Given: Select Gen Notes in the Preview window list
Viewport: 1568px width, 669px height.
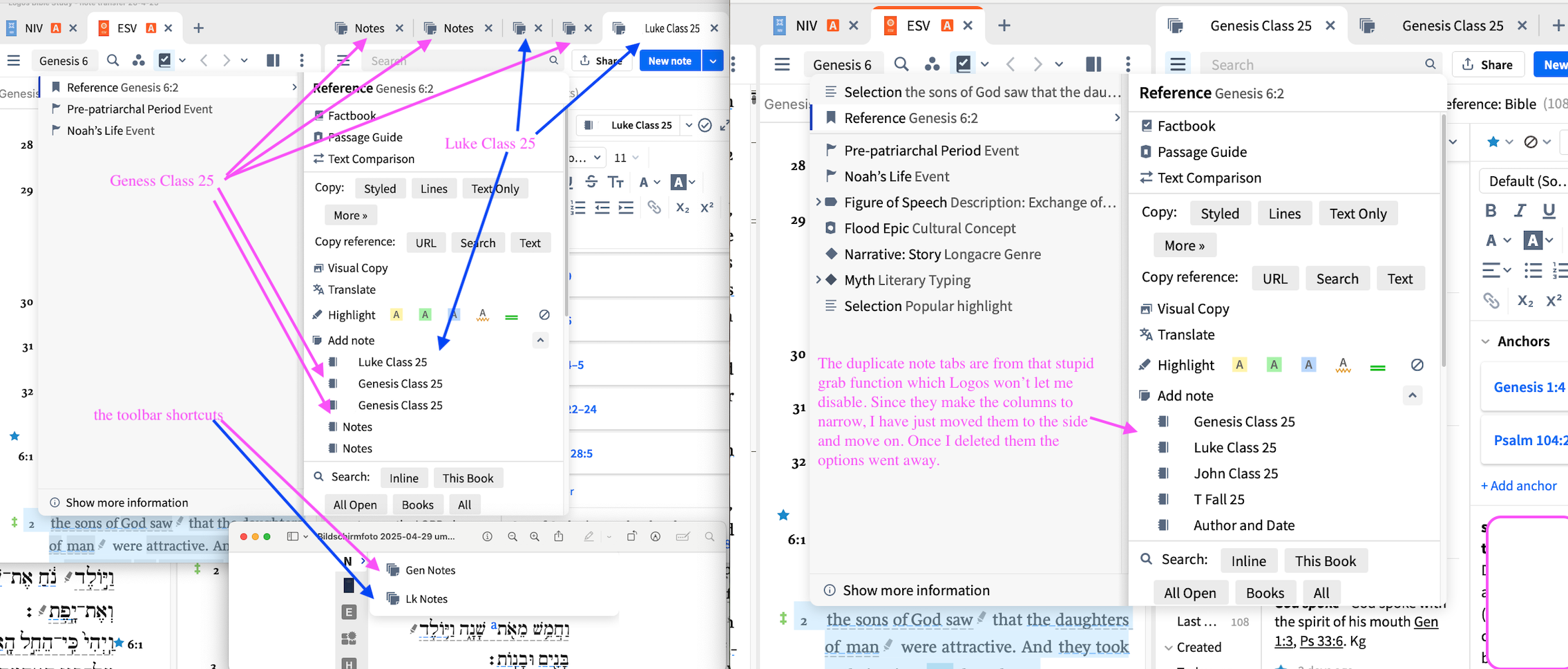Looking at the screenshot, I should click(430, 570).
